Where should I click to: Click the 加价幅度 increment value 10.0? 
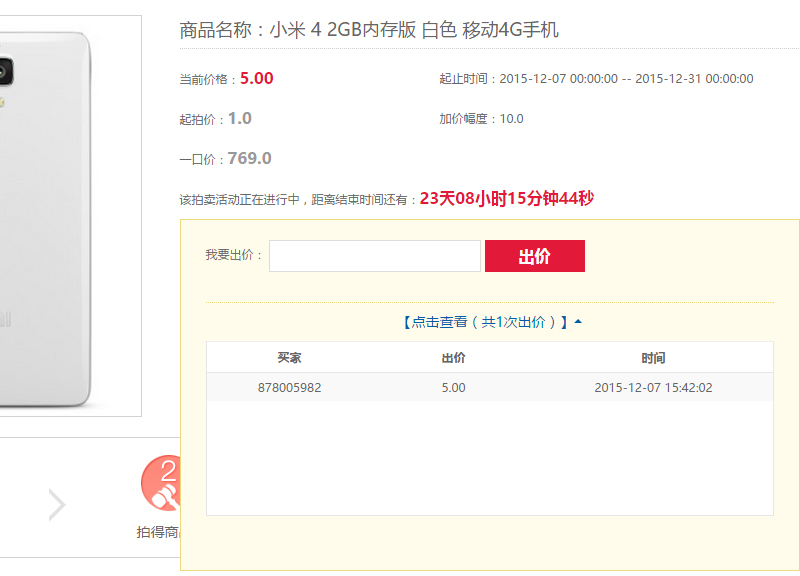(511, 119)
